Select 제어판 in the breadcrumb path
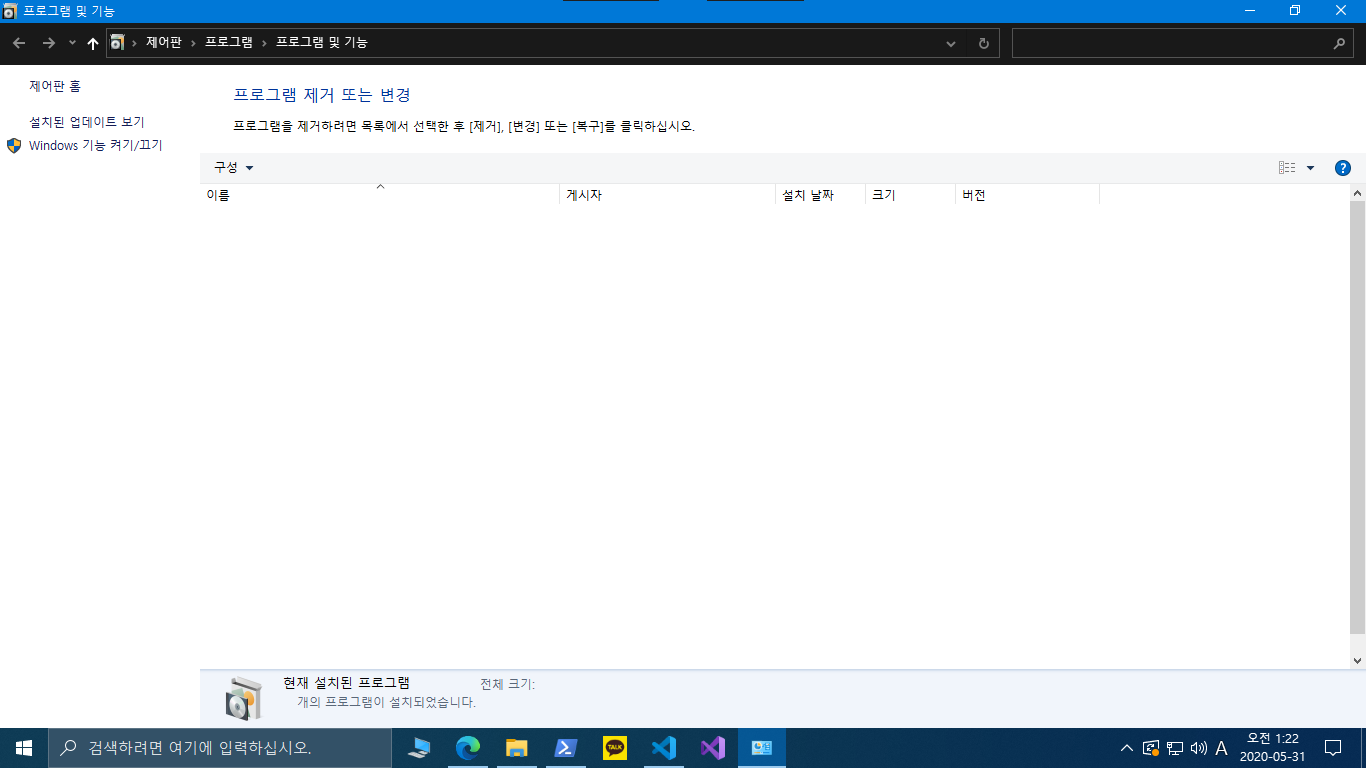Screen dimensions: 1366x768 click(164, 43)
